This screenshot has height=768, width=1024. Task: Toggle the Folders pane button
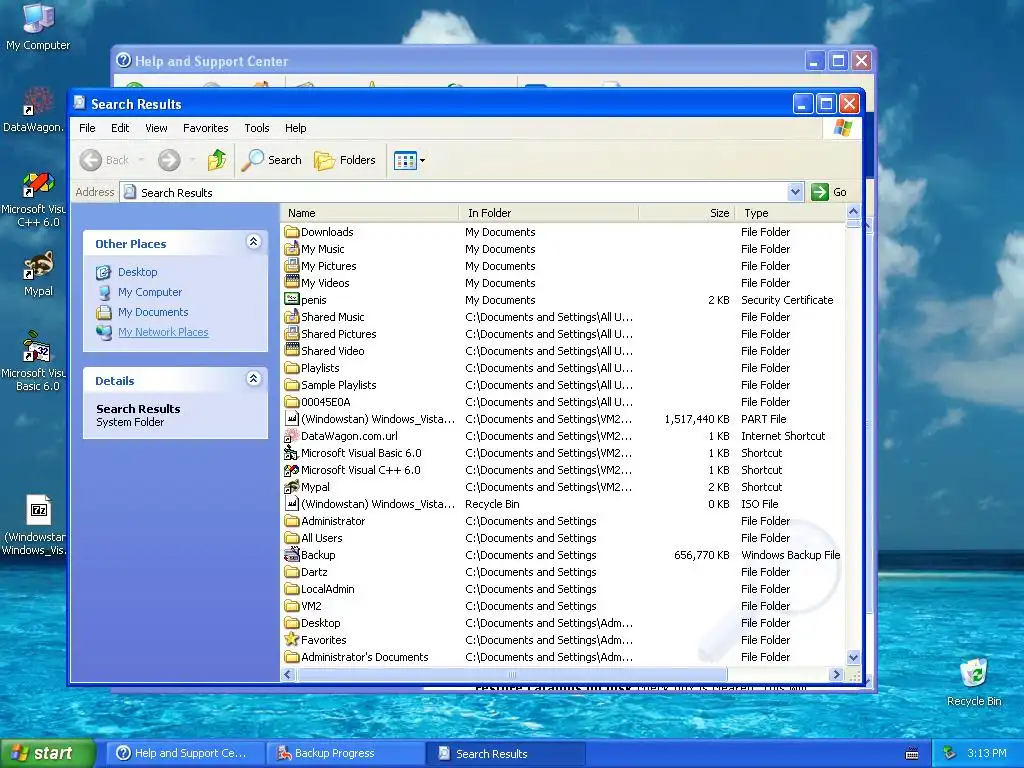coord(345,160)
